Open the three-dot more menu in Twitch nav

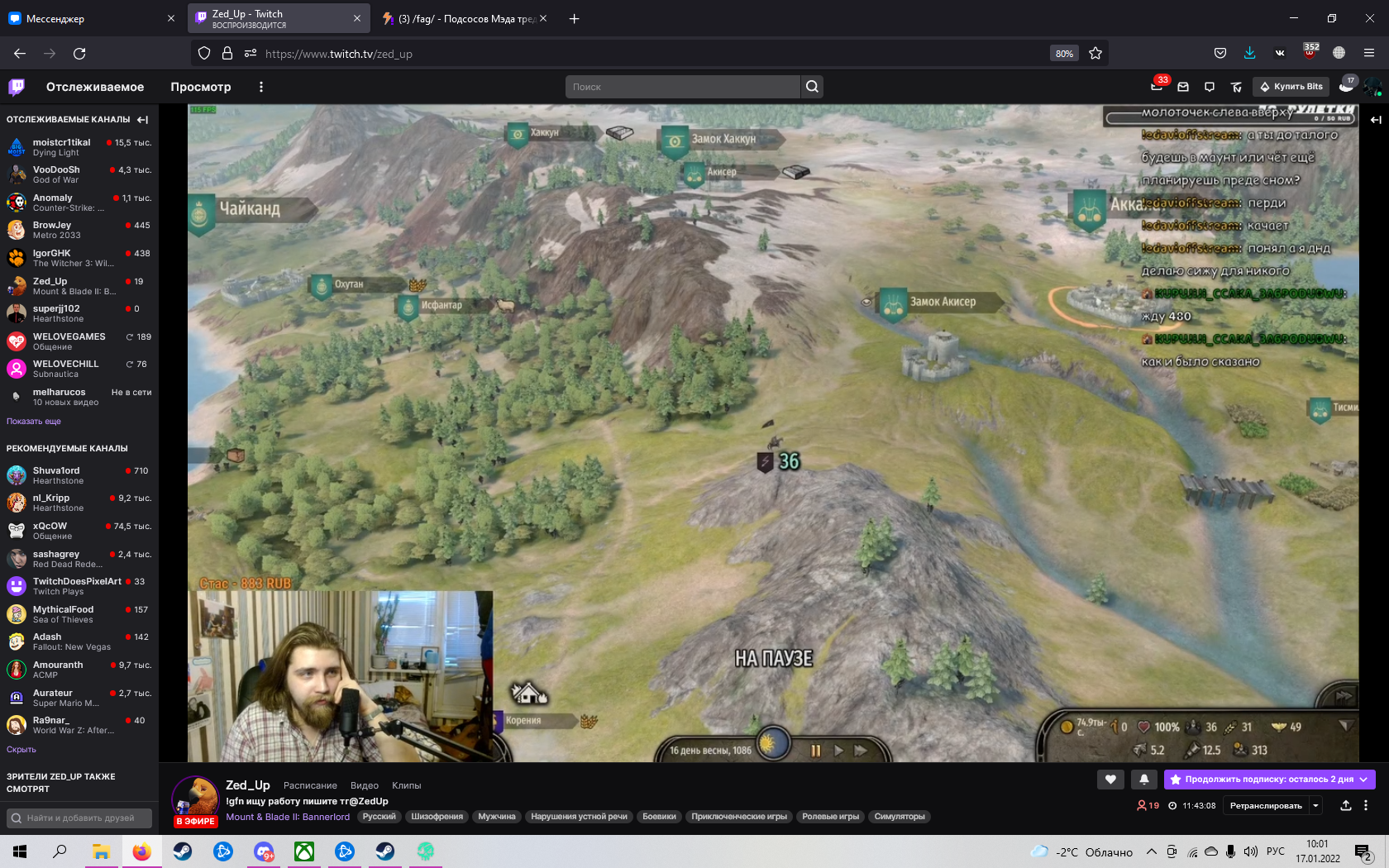[x=261, y=87]
